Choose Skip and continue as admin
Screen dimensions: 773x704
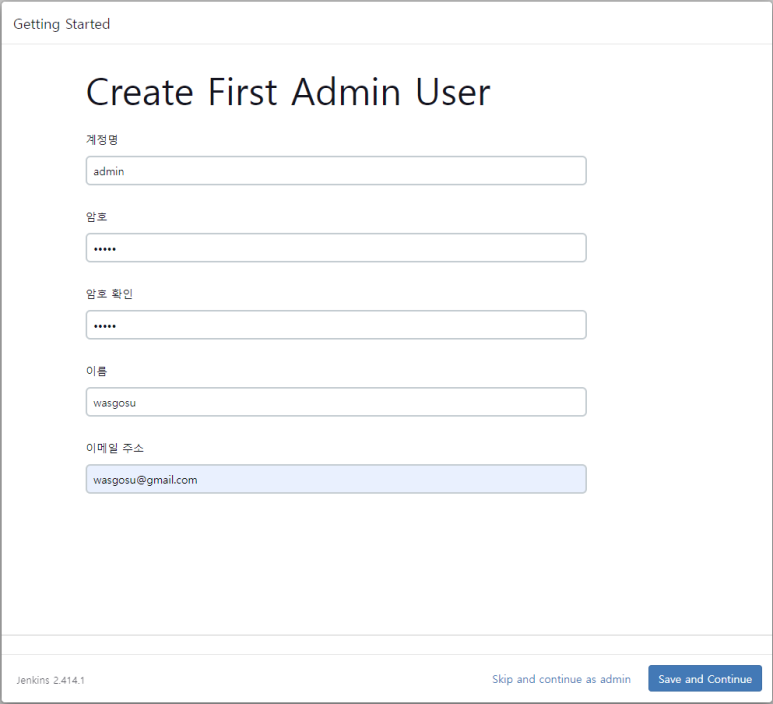[561, 679]
